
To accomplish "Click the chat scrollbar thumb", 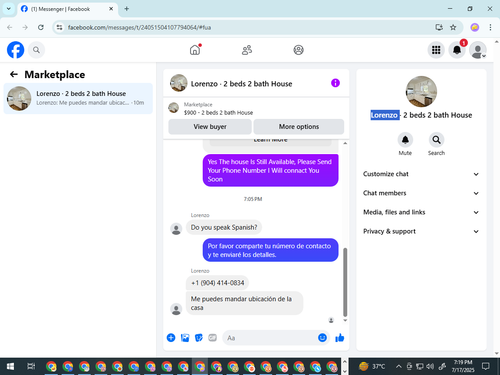I will click(345, 282).
